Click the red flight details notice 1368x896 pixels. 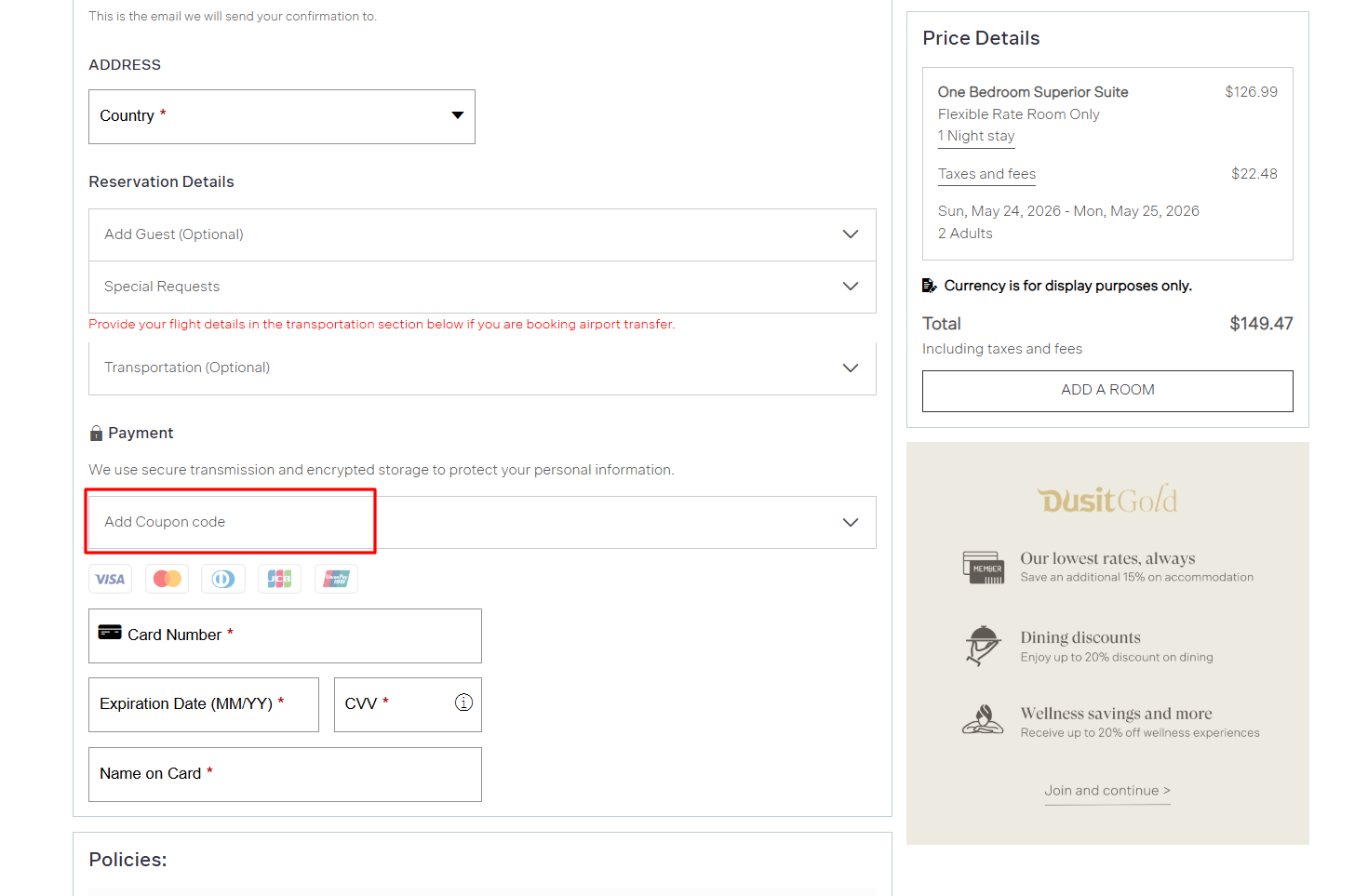(x=382, y=325)
